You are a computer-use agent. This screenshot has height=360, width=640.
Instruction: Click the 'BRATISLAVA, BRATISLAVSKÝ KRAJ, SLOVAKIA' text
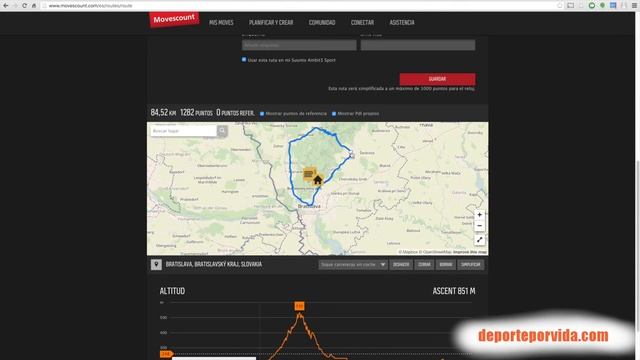[x=214, y=264]
